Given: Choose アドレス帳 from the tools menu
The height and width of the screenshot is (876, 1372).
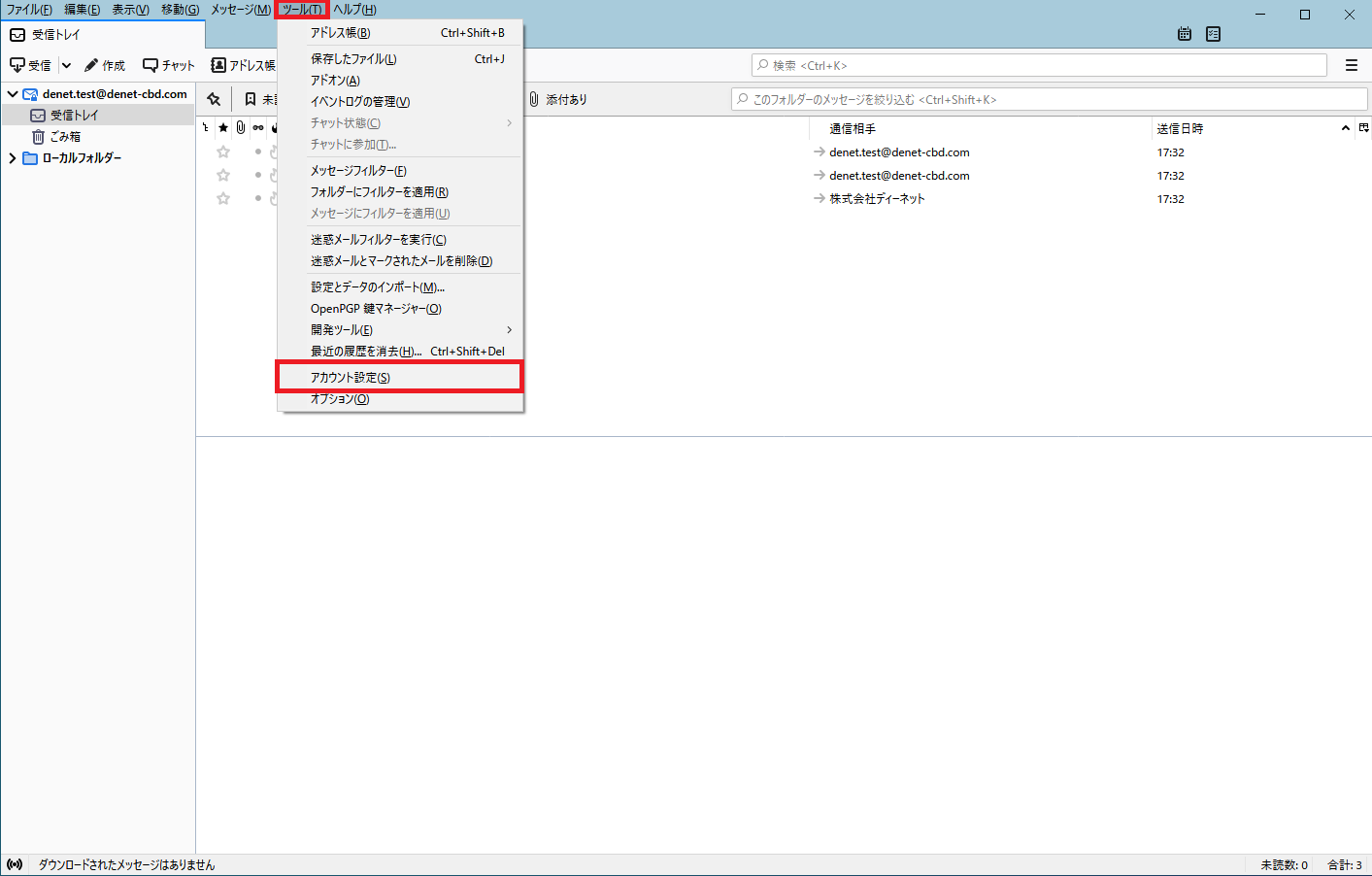Looking at the screenshot, I should 400,33.
